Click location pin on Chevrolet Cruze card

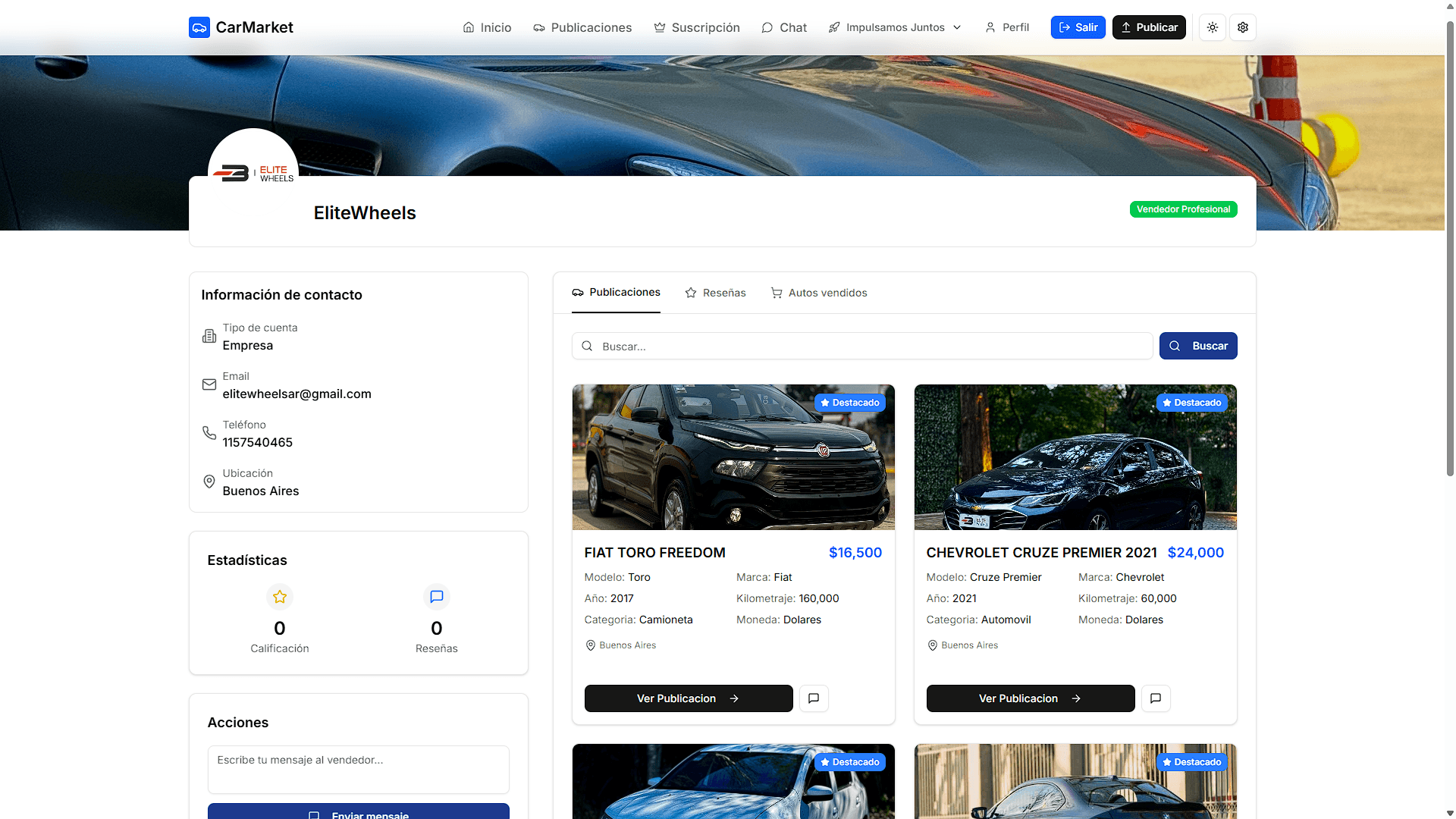[x=933, y=645]
